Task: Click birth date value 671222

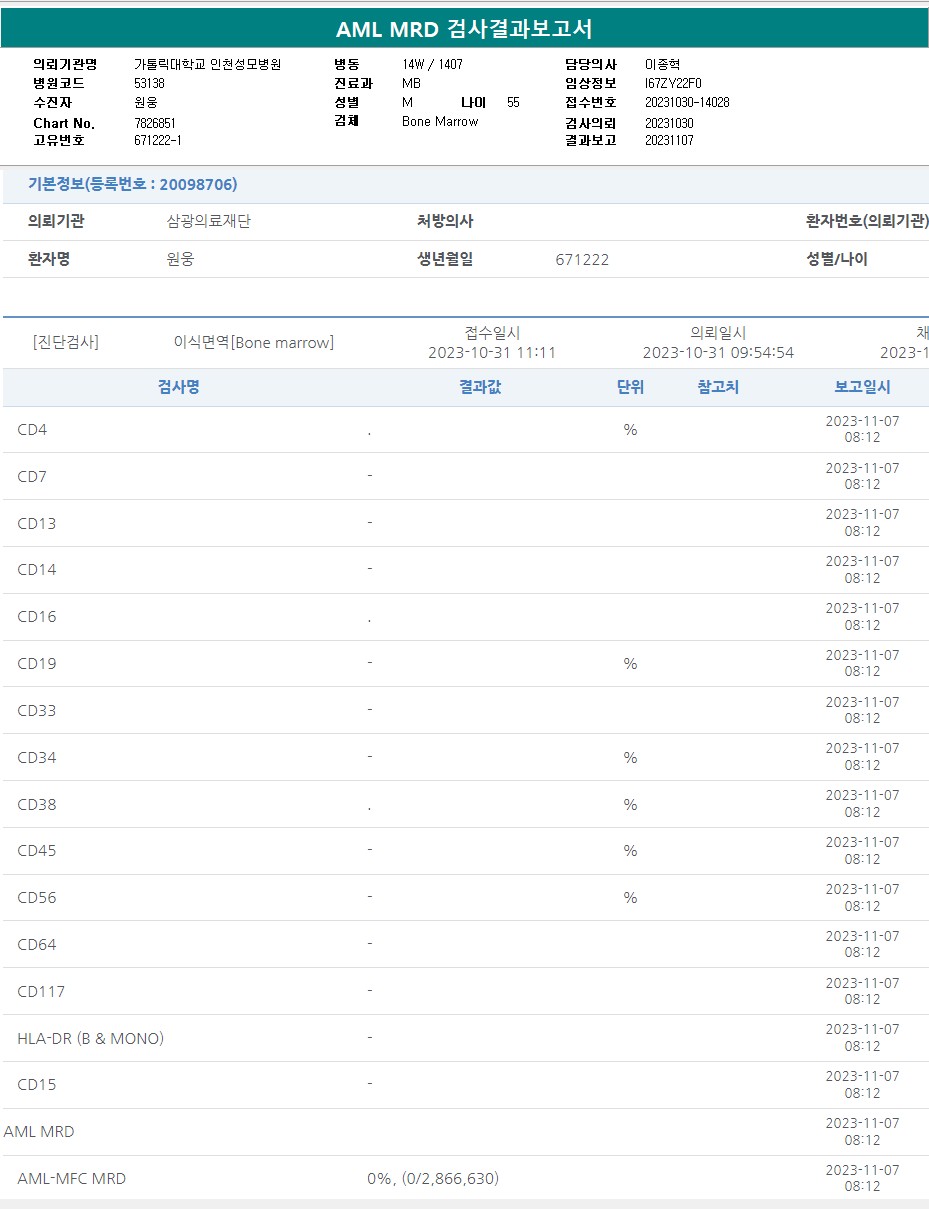Action: coord(582,260)
